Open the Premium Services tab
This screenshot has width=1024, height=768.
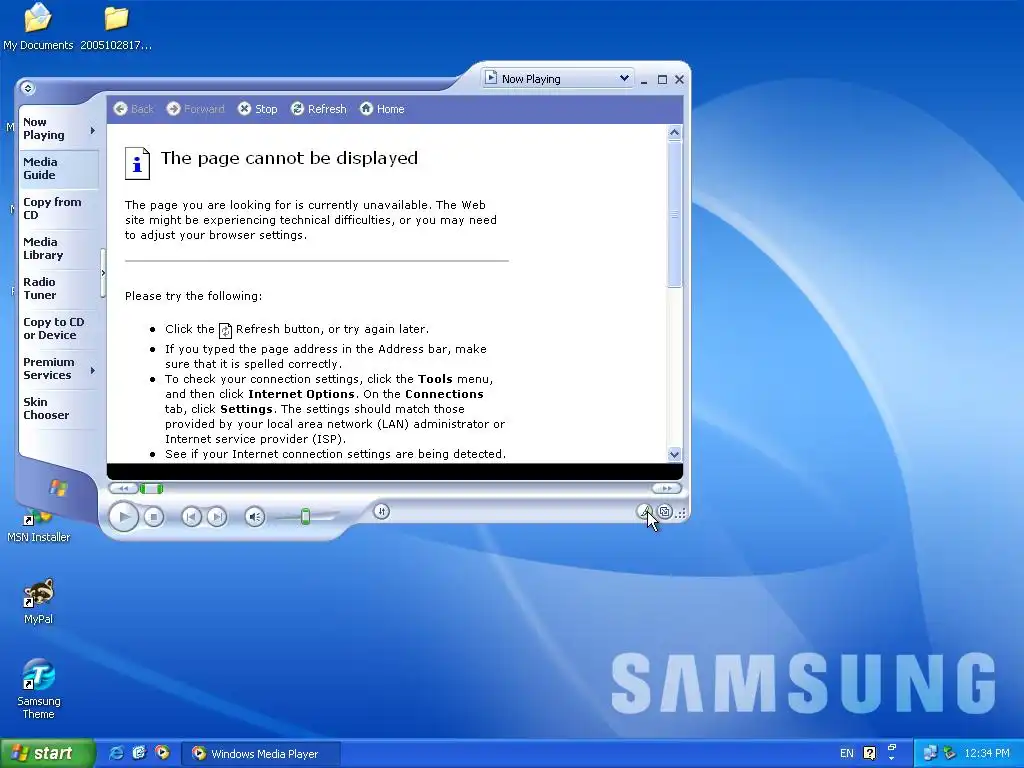57,369
